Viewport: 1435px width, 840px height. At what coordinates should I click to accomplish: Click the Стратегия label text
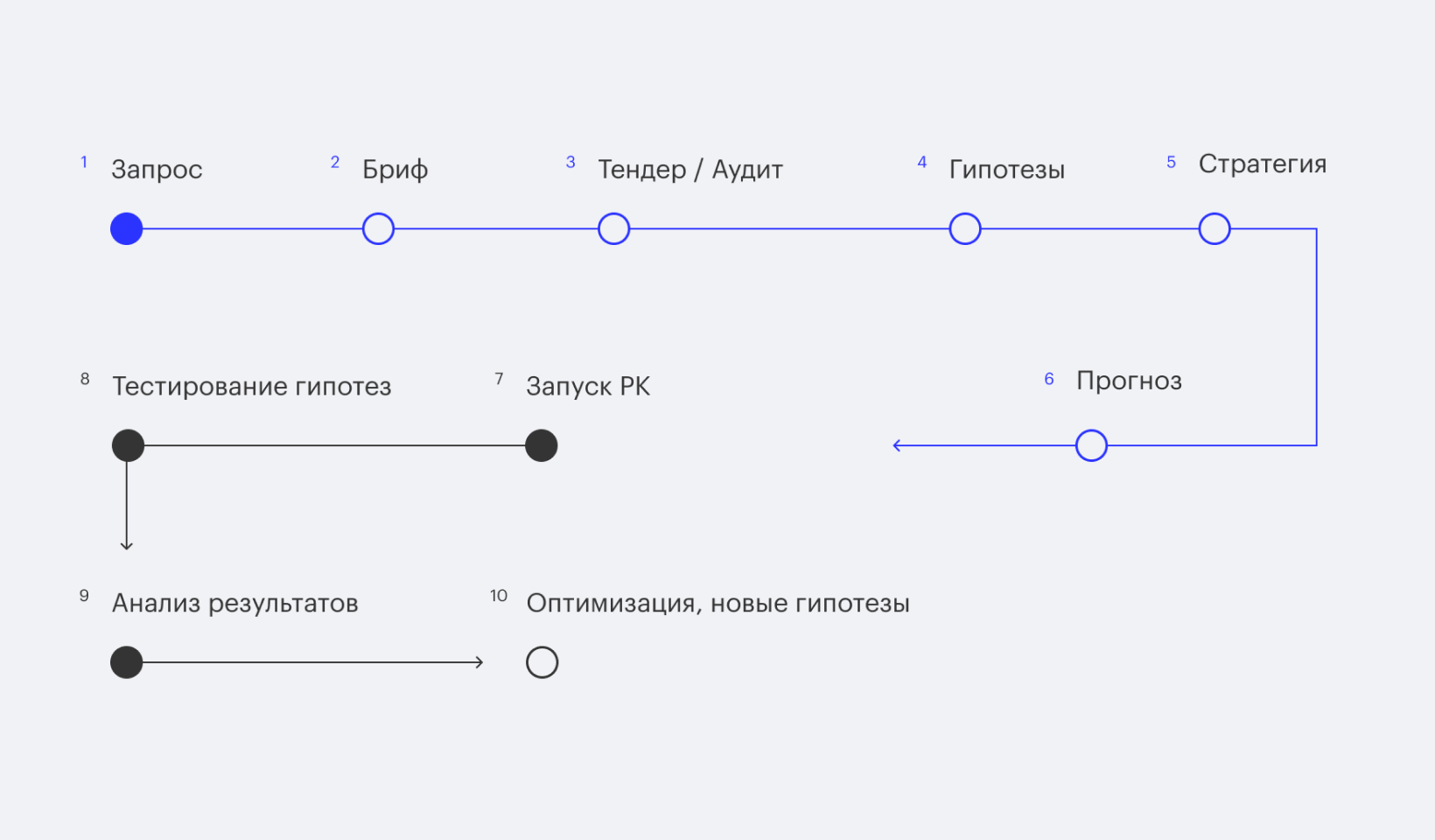pyautogui.click(x=1262, y=164)
